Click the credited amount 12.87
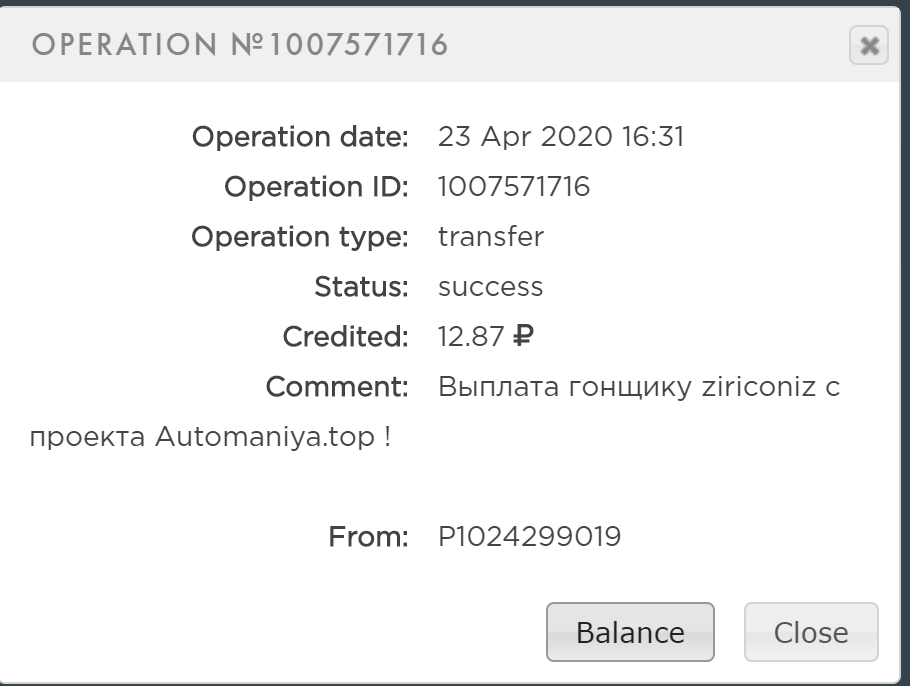910x686 pixels. [x=471, y=337]
